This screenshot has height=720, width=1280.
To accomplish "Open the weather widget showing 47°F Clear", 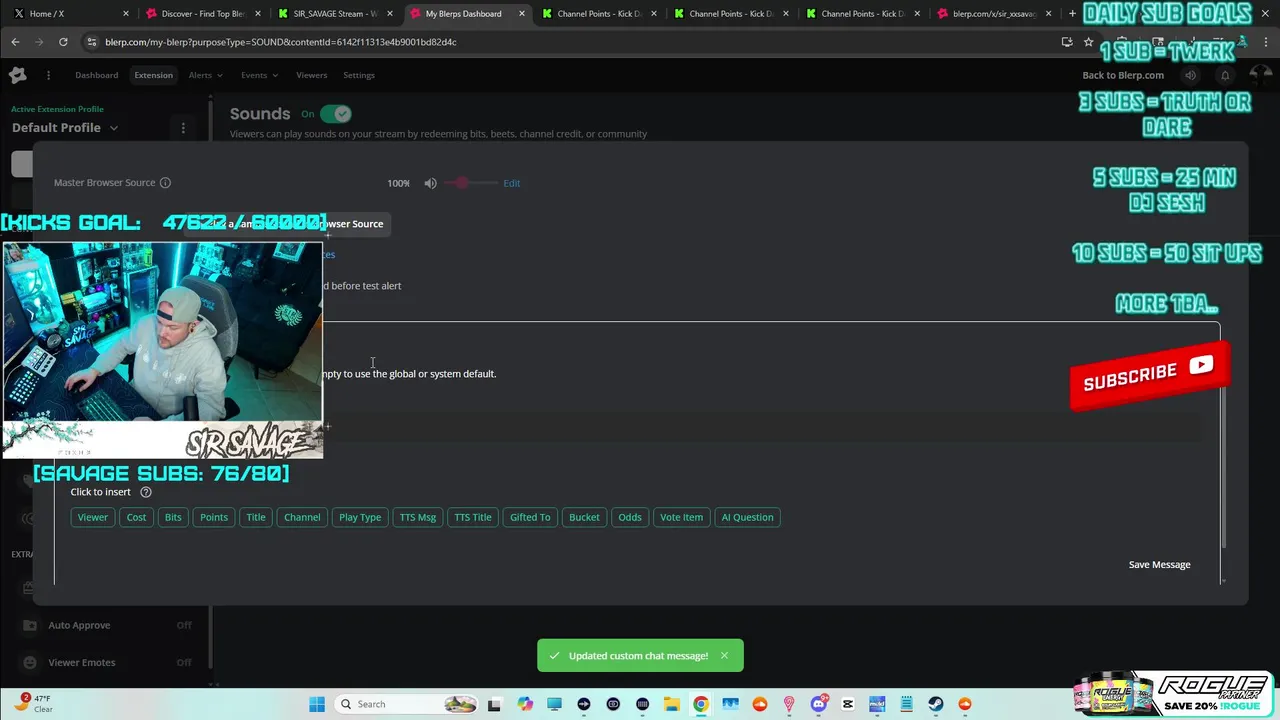I will pos(32,704).
